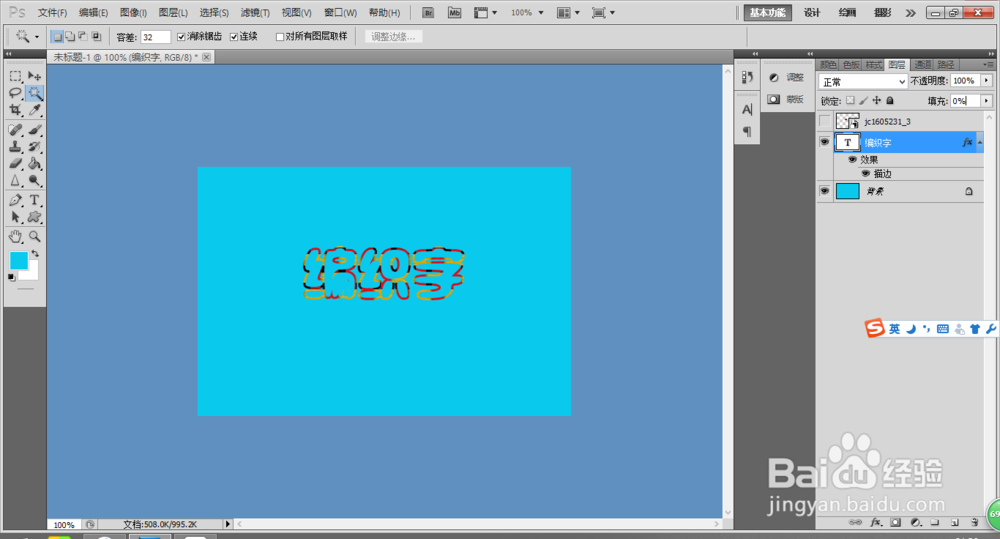This screenshot has width=1000, height=539.
Task: Create new fill or adjustment layer
Action: [915, 522]
